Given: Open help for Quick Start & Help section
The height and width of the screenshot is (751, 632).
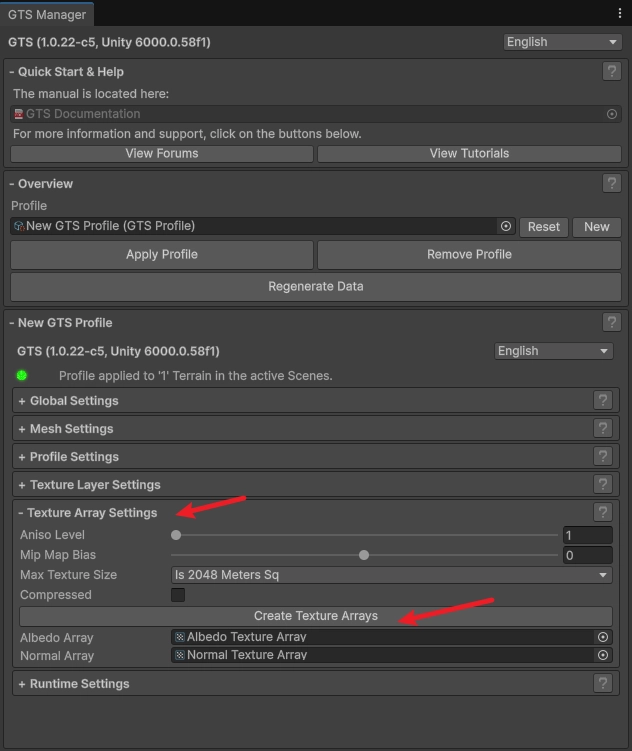Looking at the screenshot, I should pyautogui.click(x=611, y=72).
